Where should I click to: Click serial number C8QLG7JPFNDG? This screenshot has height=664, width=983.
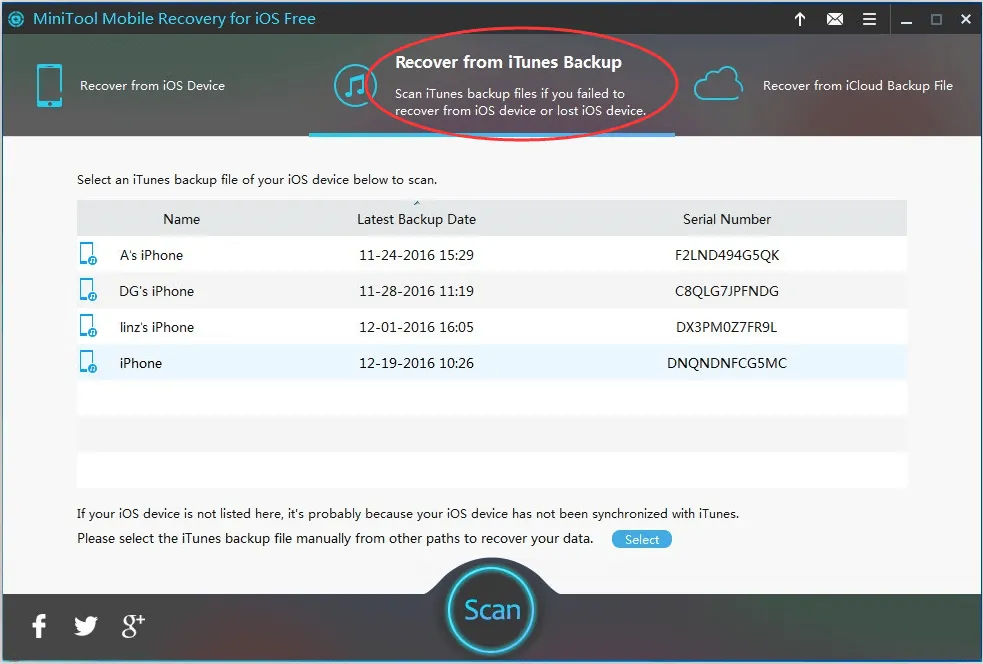(x=727, y=291)
